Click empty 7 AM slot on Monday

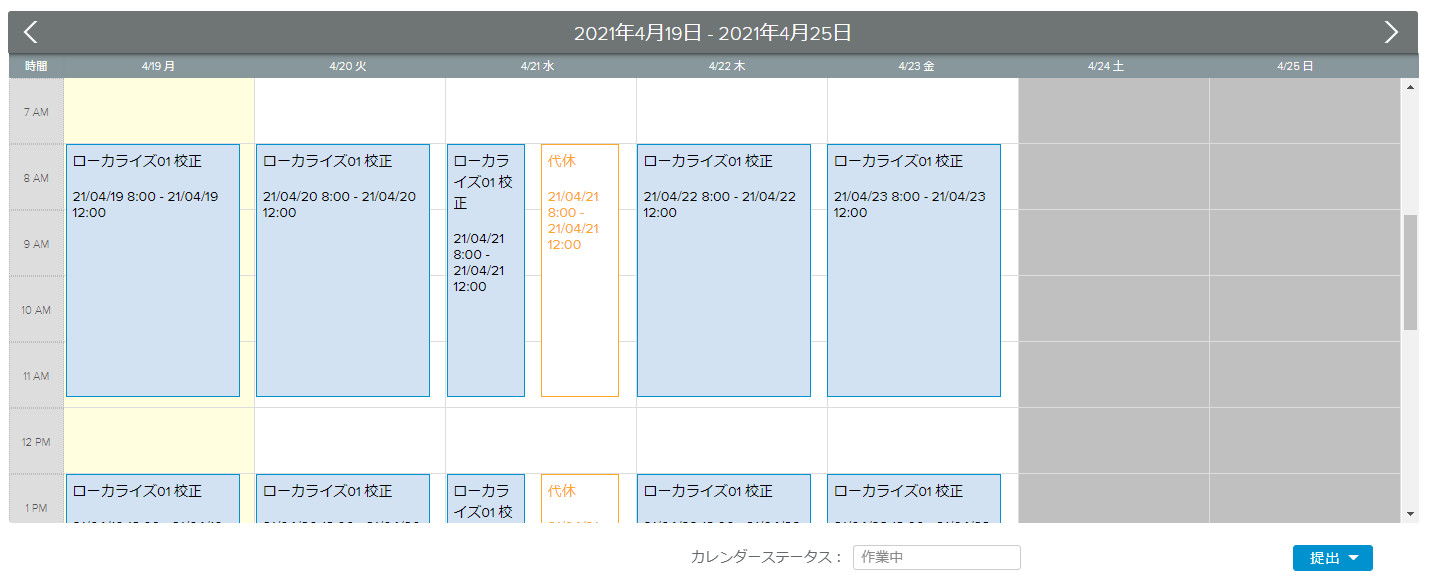point(158,111)
